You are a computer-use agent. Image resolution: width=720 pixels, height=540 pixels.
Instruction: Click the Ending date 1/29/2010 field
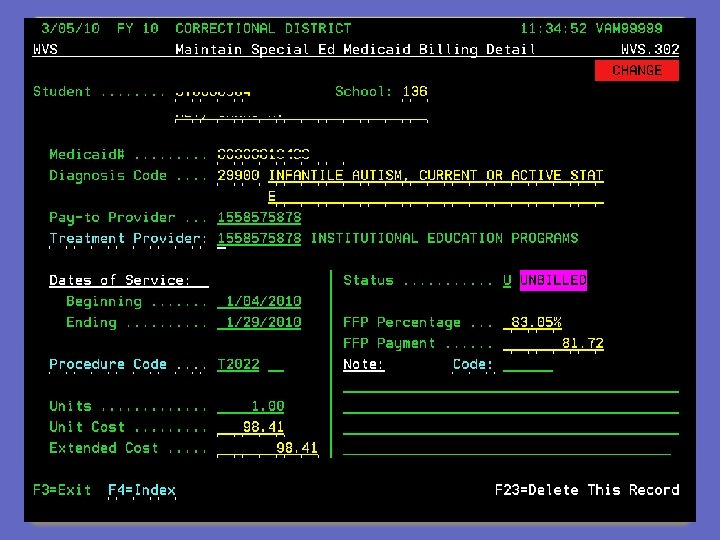[259, 322]
